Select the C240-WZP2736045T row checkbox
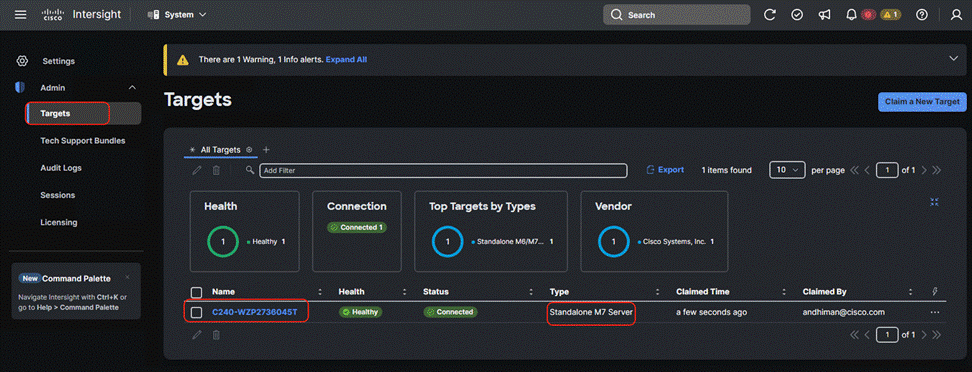Screen dimensions: 972x372 click(x=197, y=312)
